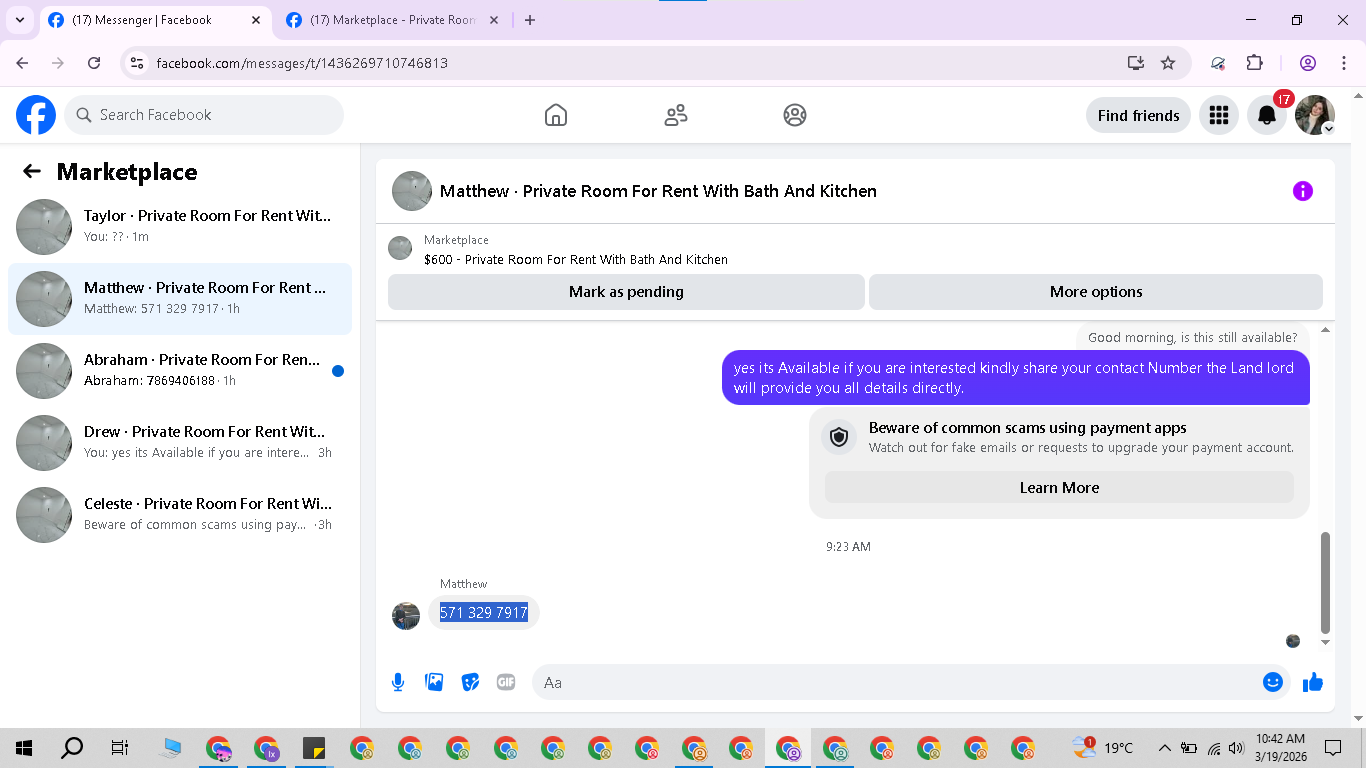Image resolution: width=1366 pixels, height=768 pixels.
Task: Switch to Messenger | Facebook browser tab
Action: (x=156, y=20)
